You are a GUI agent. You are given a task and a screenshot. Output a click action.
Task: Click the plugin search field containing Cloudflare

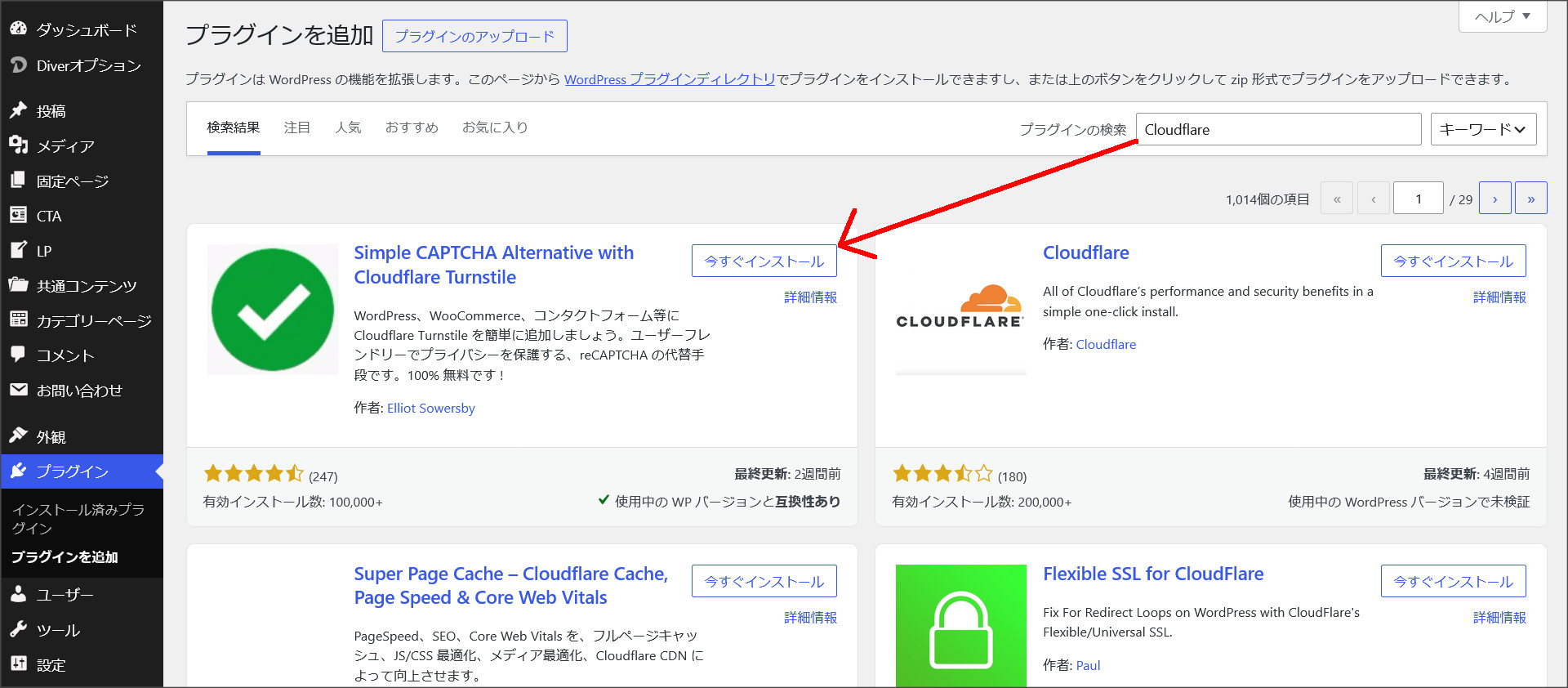1279,129
